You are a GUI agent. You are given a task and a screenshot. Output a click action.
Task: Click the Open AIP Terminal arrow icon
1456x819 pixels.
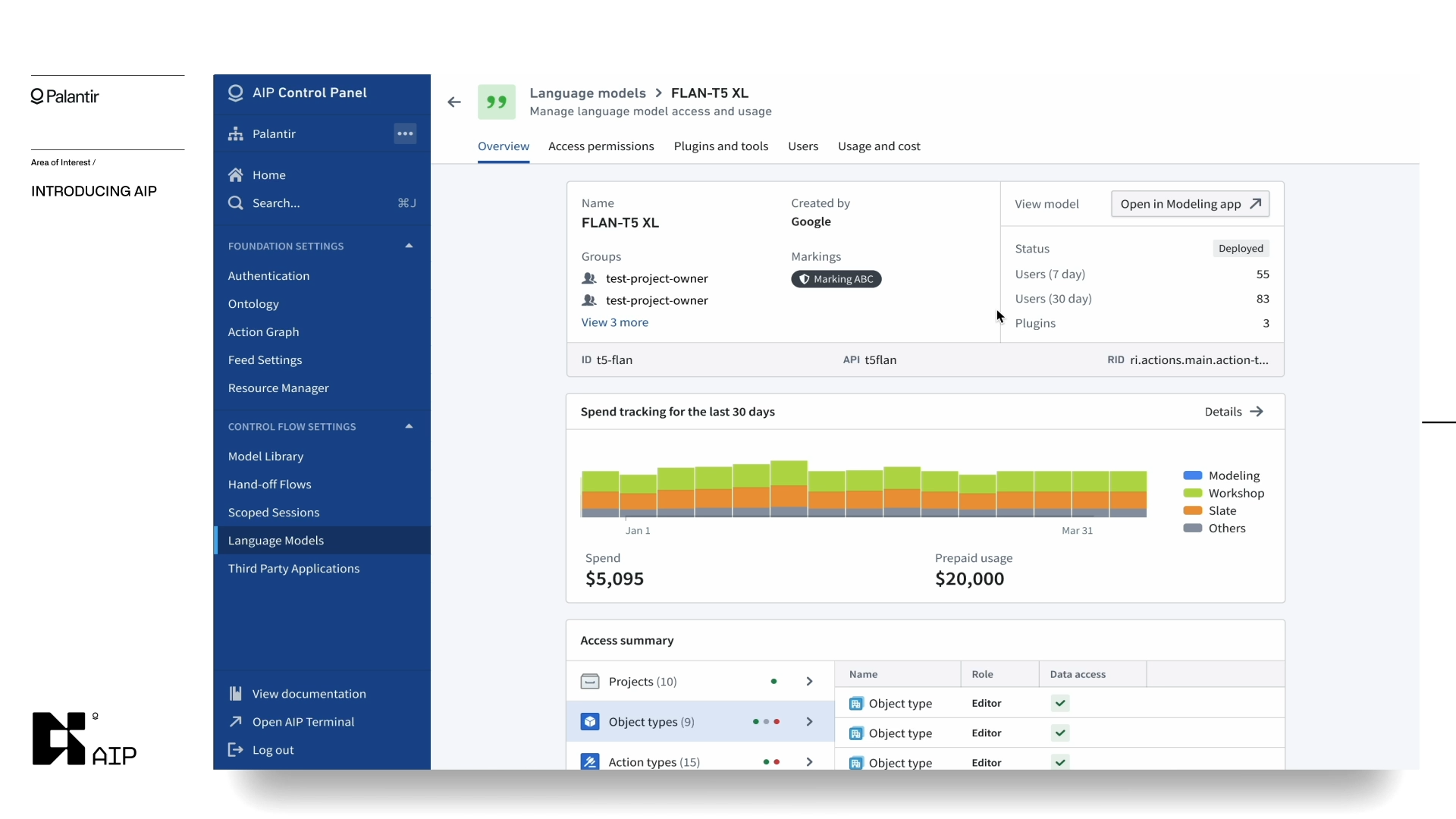pos(236,722)
